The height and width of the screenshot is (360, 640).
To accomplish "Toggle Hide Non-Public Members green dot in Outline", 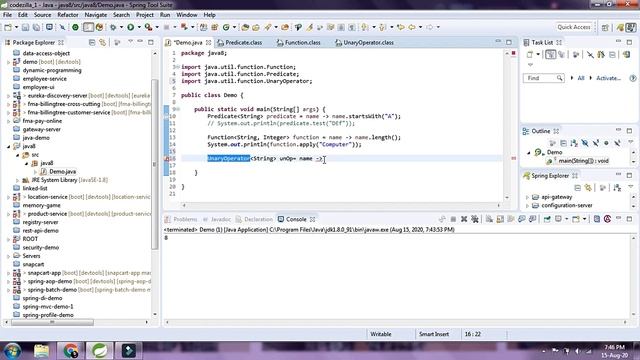I will pos(606,143).
